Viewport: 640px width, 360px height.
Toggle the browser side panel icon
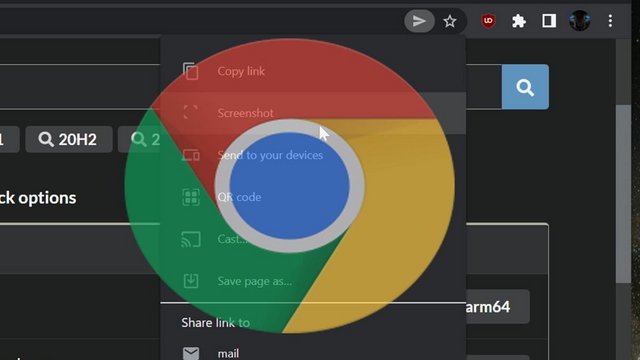pos(549,21)
